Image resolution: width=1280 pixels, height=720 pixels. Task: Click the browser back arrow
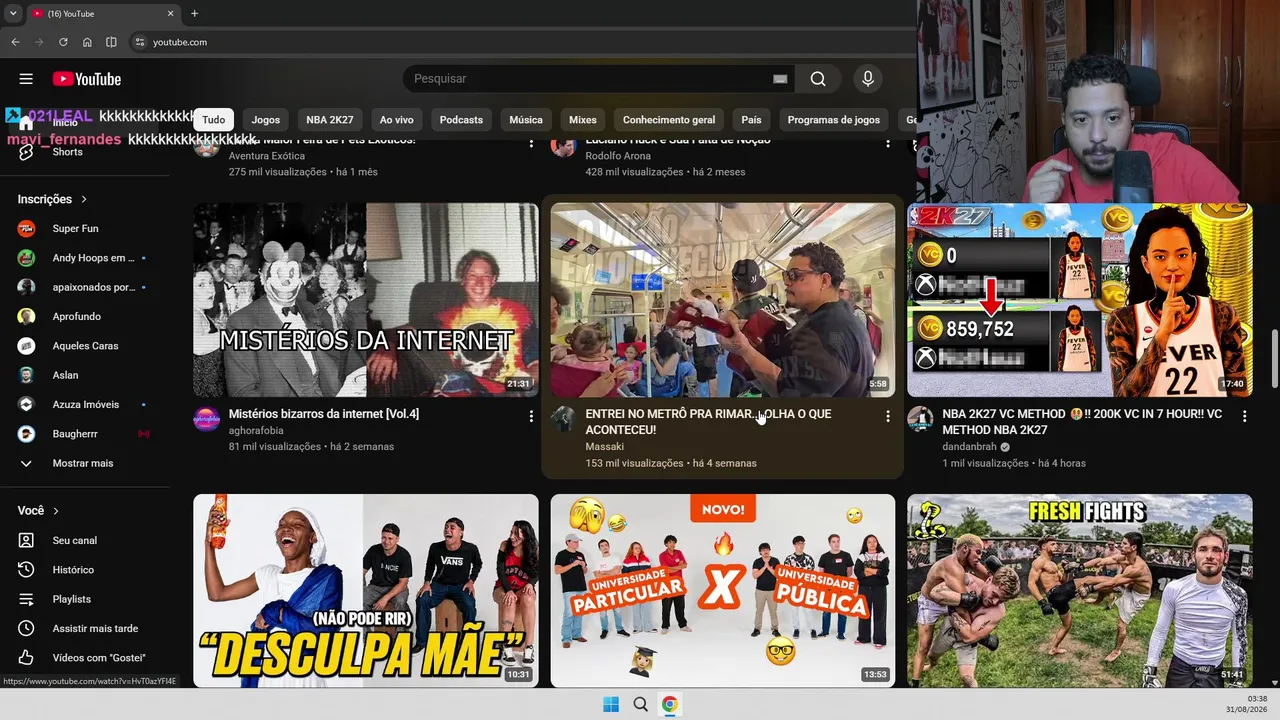click(x=15, y=42)
